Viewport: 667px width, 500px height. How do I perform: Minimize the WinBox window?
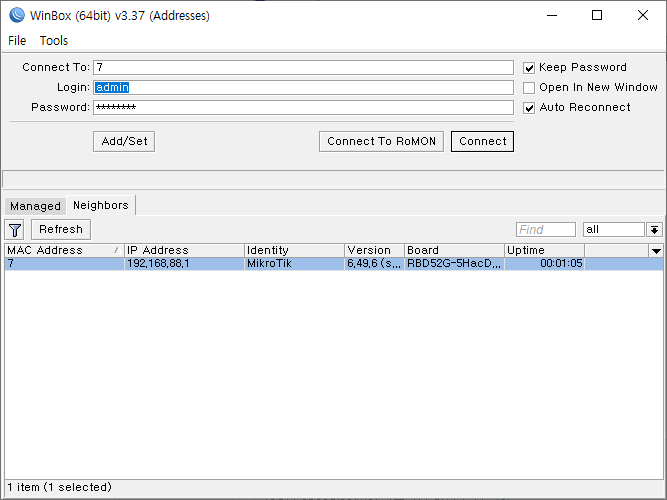tap(552, 15)
